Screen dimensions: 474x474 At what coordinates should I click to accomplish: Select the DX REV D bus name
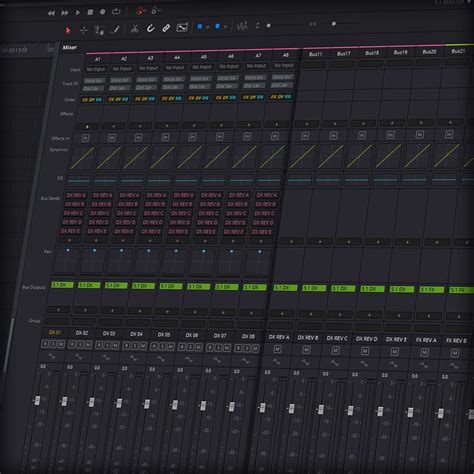367,339
